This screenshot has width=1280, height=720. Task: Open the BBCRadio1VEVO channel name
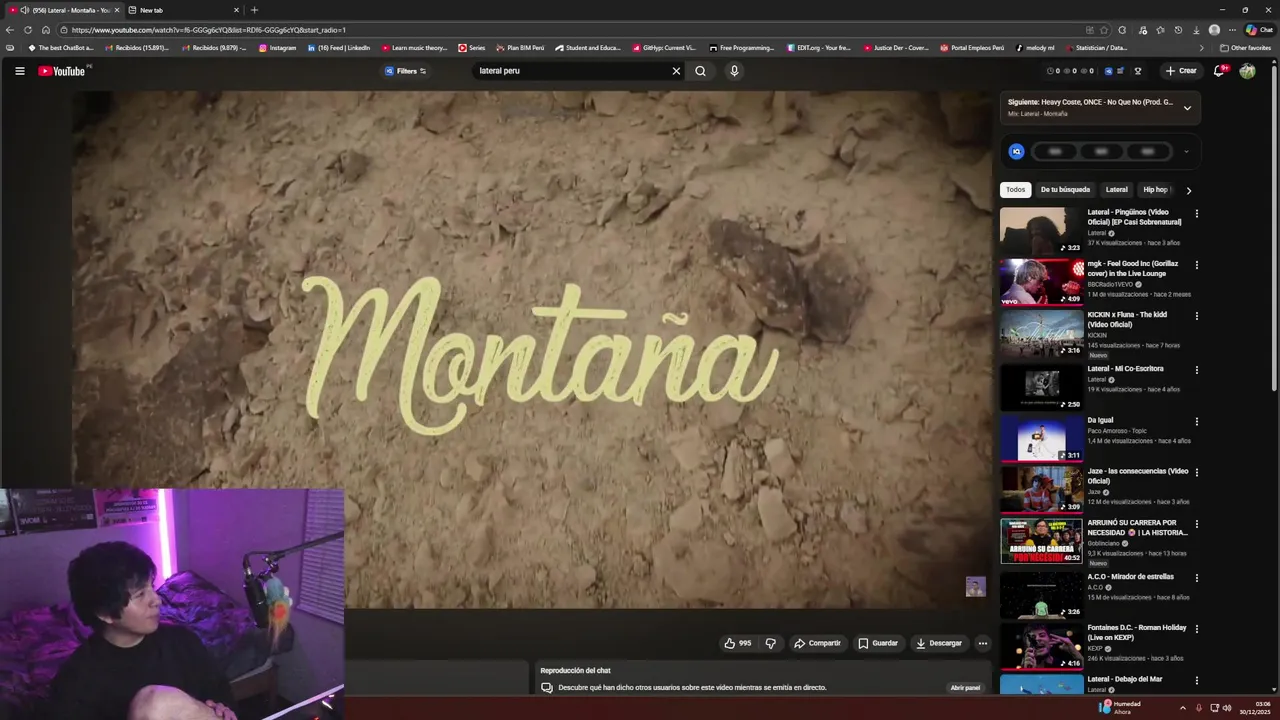1110,284
